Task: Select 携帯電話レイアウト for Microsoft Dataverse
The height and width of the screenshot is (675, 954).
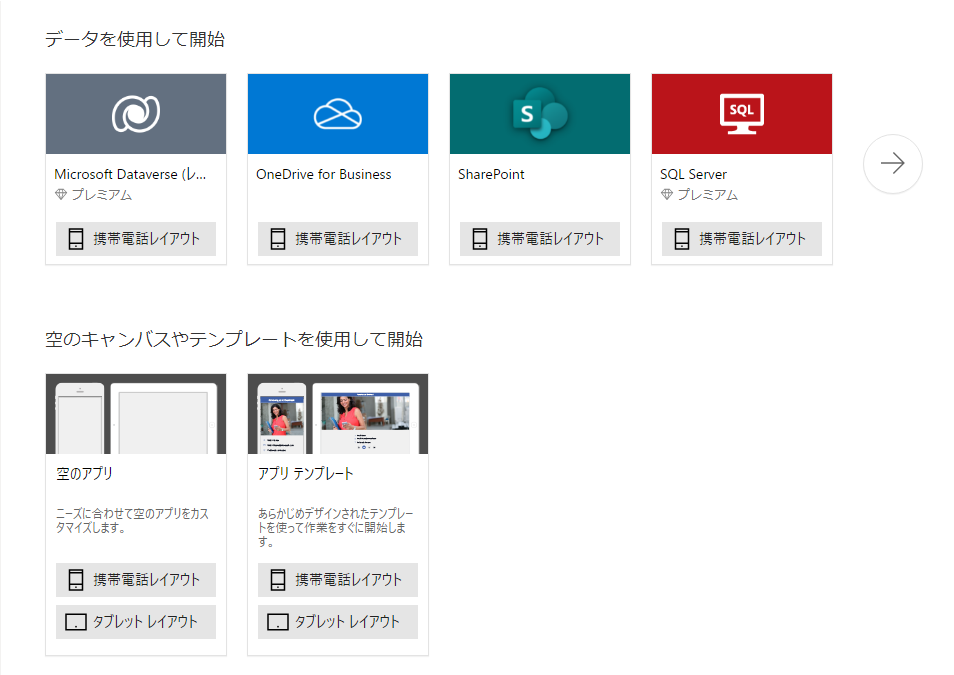Action: (x=136, y=239)
